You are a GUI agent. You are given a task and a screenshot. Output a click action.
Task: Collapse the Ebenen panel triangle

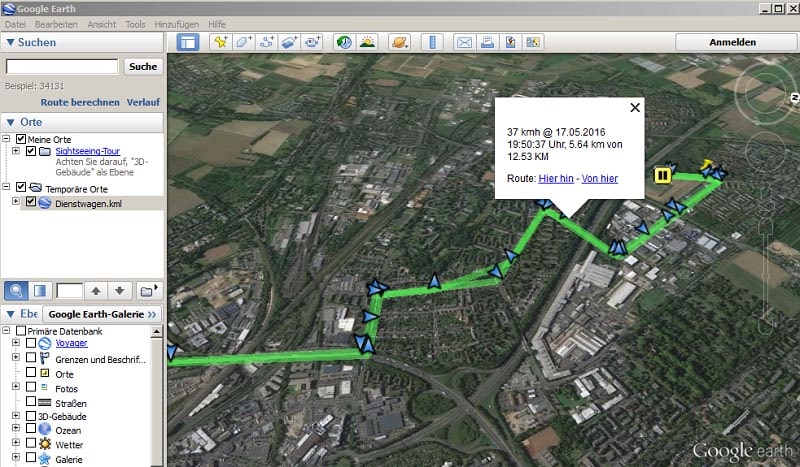pos(10,314)
